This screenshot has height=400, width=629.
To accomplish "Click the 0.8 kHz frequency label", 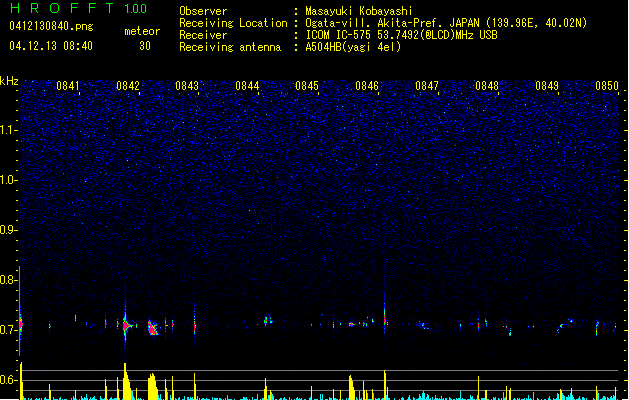I will [x=8, y=280].
